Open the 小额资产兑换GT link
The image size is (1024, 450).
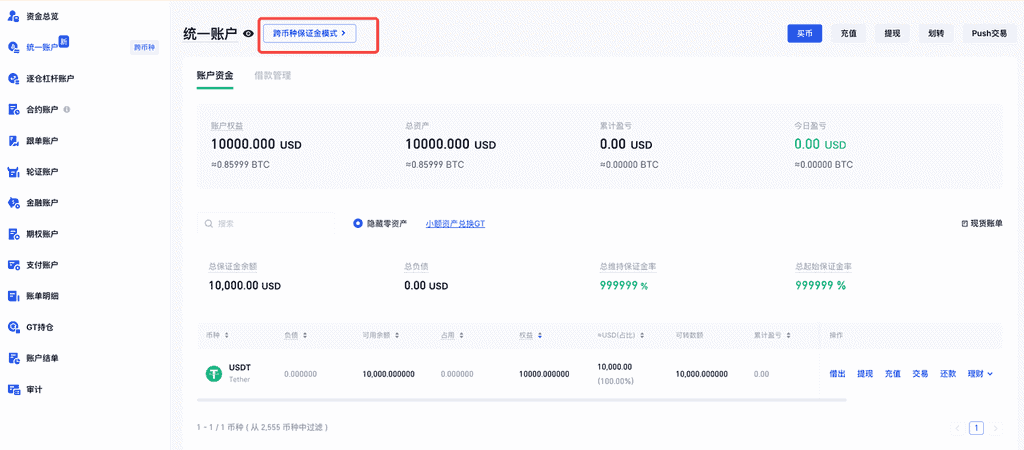[455, 223]
